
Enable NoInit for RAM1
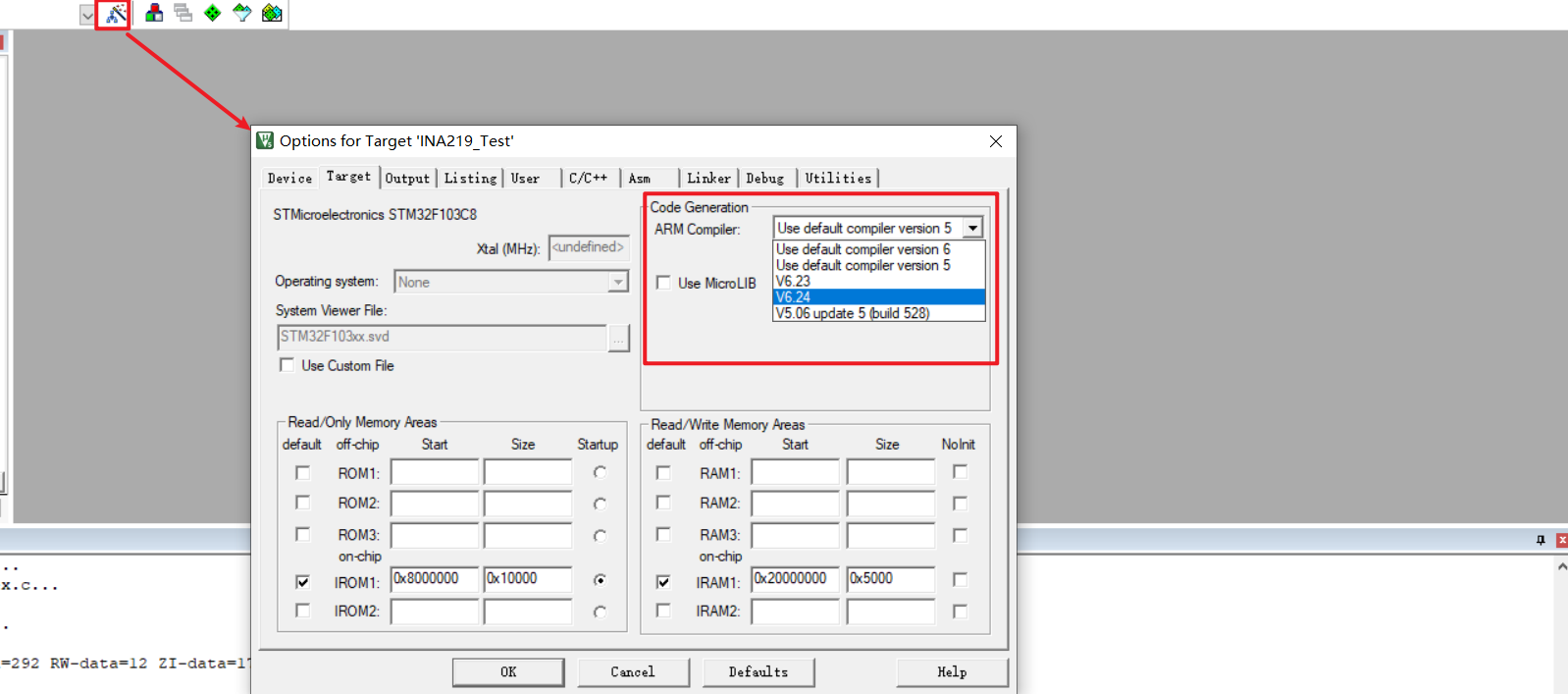tap(960, 472)
